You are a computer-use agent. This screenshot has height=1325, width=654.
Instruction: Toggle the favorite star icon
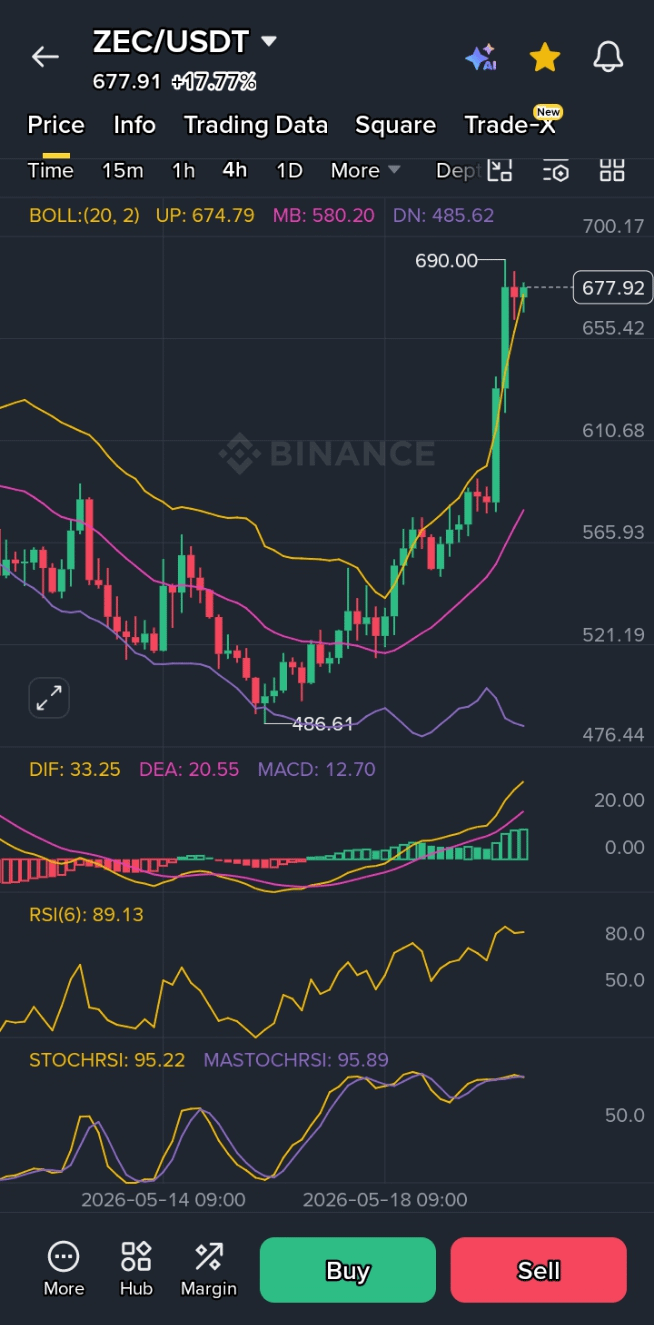coord(544,57)
